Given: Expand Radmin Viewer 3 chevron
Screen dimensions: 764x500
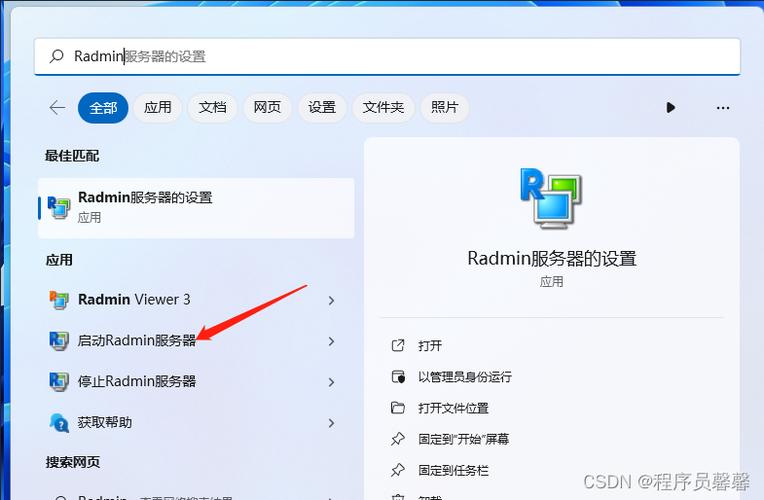Looking at the screenshot, I should [x=331, y=300].
